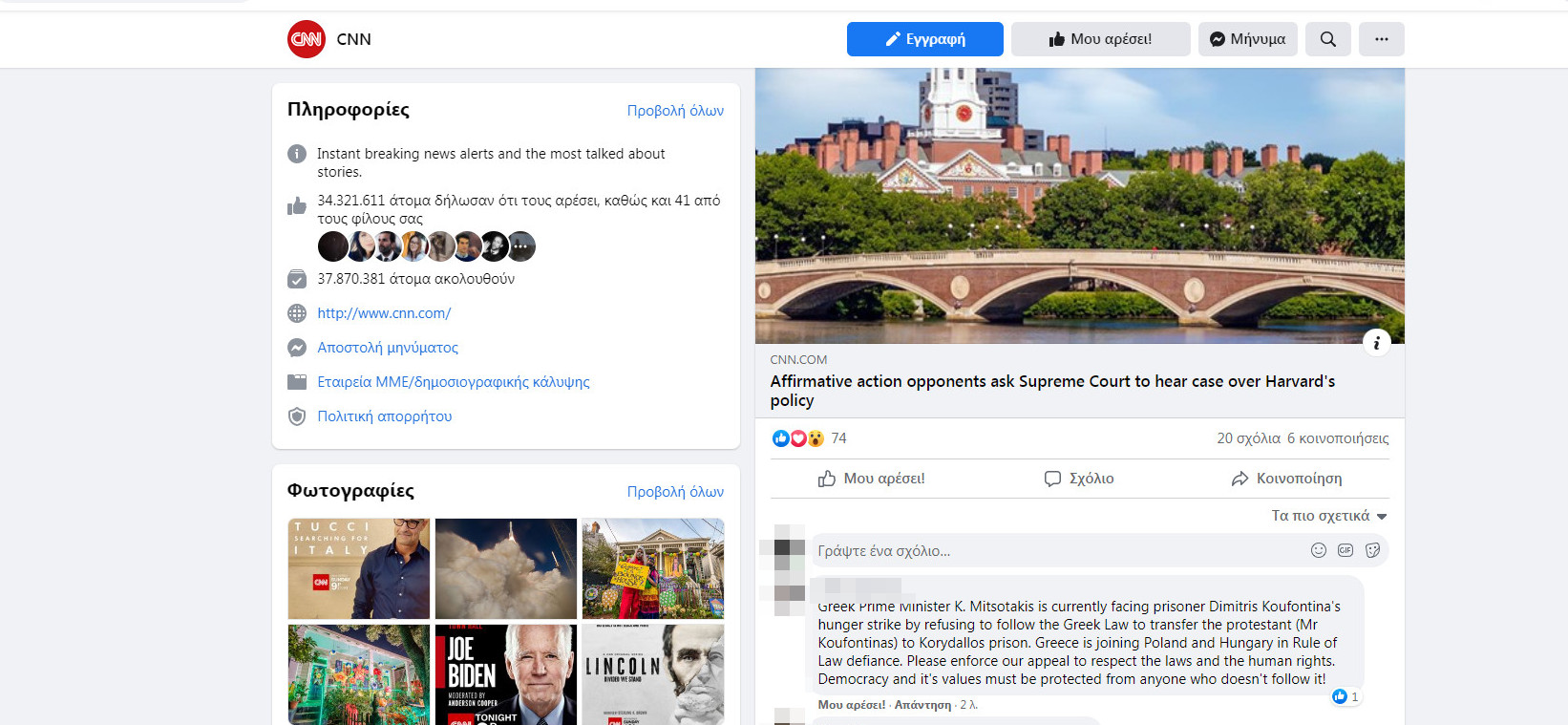The width and height of the screenshot is (1568, 725).
Task: Click the CNN page name text
Action: click(353, 39)
